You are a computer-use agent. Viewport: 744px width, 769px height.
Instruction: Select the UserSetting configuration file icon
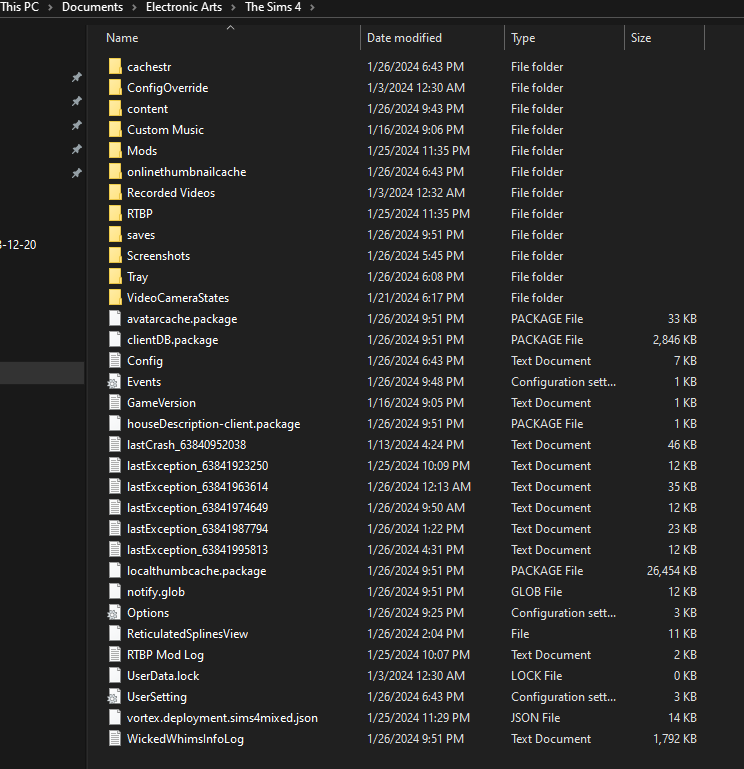[x=115, y=697]
